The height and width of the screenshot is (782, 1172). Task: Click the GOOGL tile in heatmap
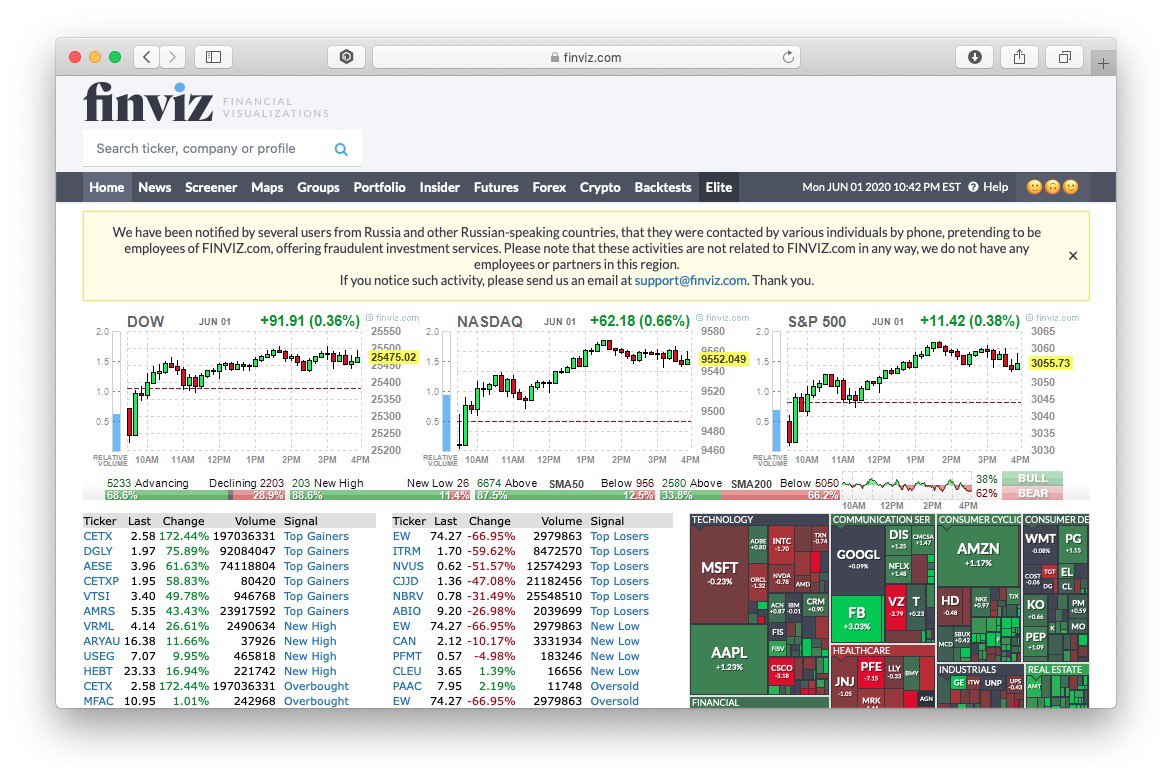pyautogui.click(x=858, y=559)
